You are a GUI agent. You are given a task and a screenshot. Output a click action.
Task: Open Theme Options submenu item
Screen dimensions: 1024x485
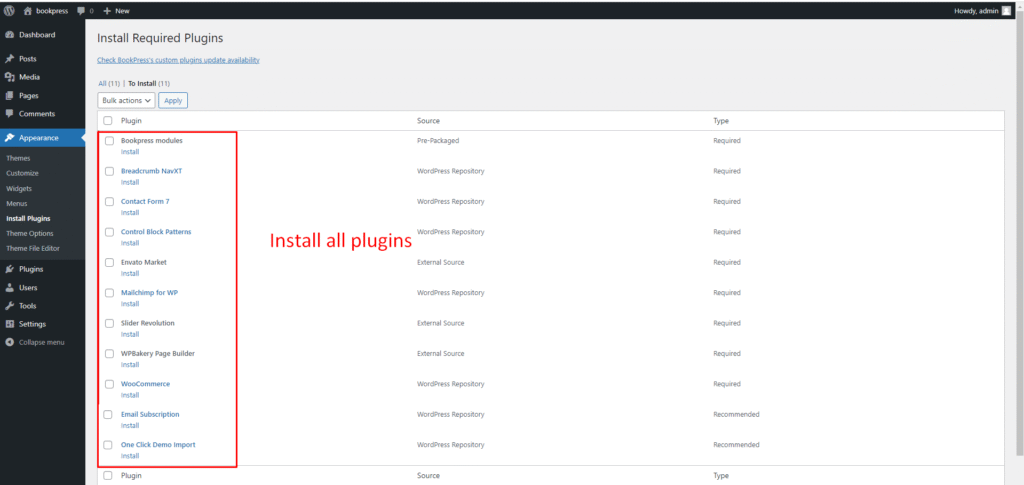[x=29, y=234]
